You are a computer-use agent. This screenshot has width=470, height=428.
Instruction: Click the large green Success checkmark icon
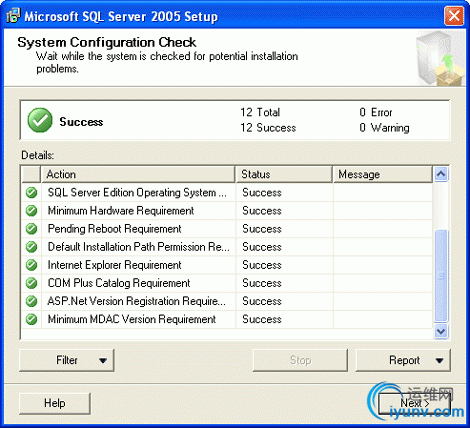pyautogui.click(x=40, y=120)
